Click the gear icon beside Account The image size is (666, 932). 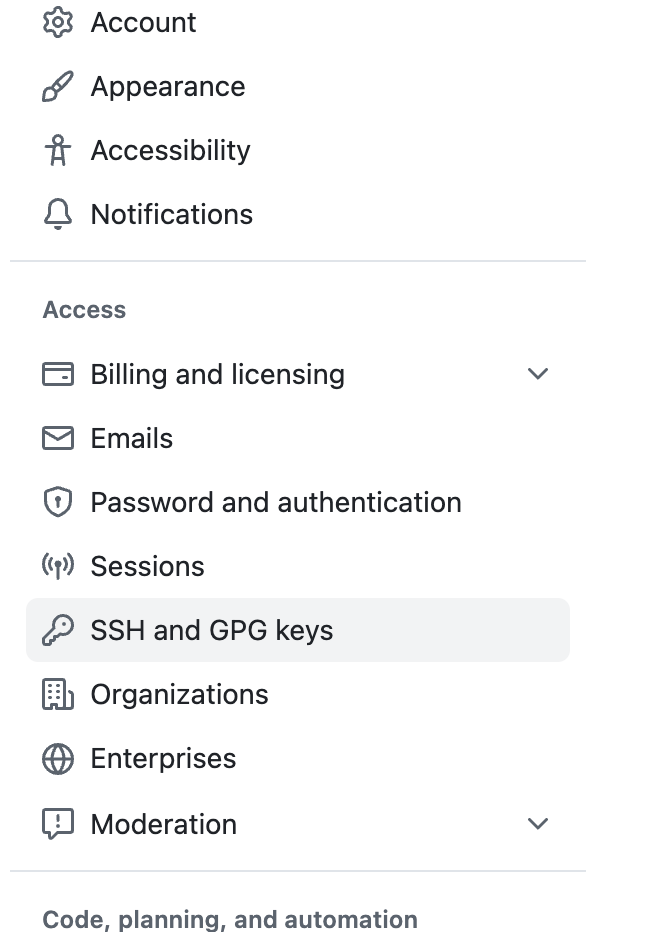(58, 22)
